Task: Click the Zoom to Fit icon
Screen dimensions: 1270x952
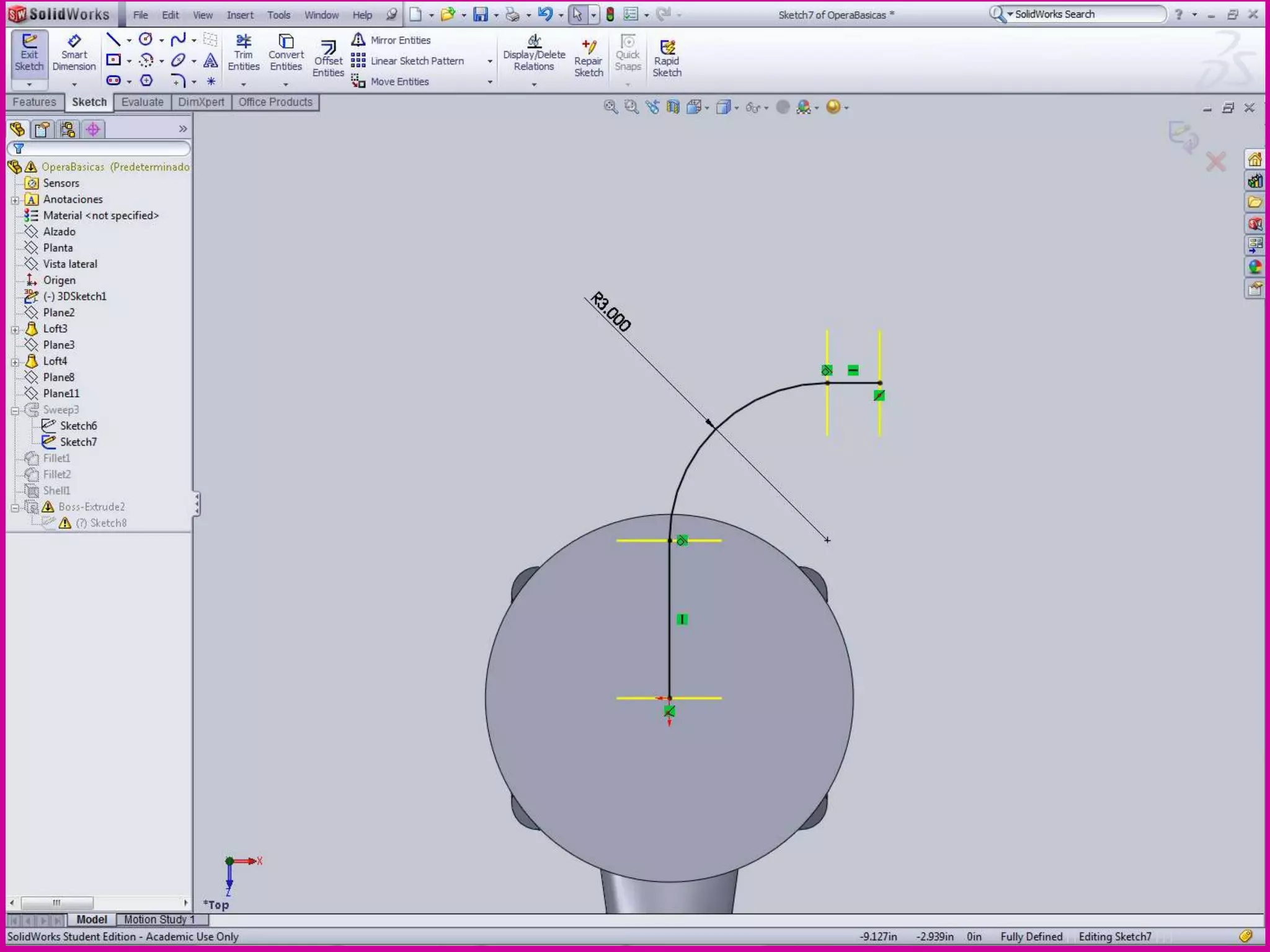Action: [610, 107]
